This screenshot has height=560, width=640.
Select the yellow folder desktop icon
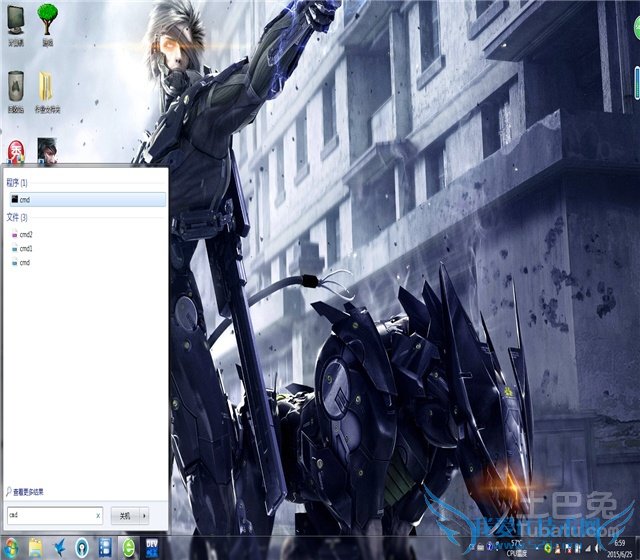tap(47, 92)
